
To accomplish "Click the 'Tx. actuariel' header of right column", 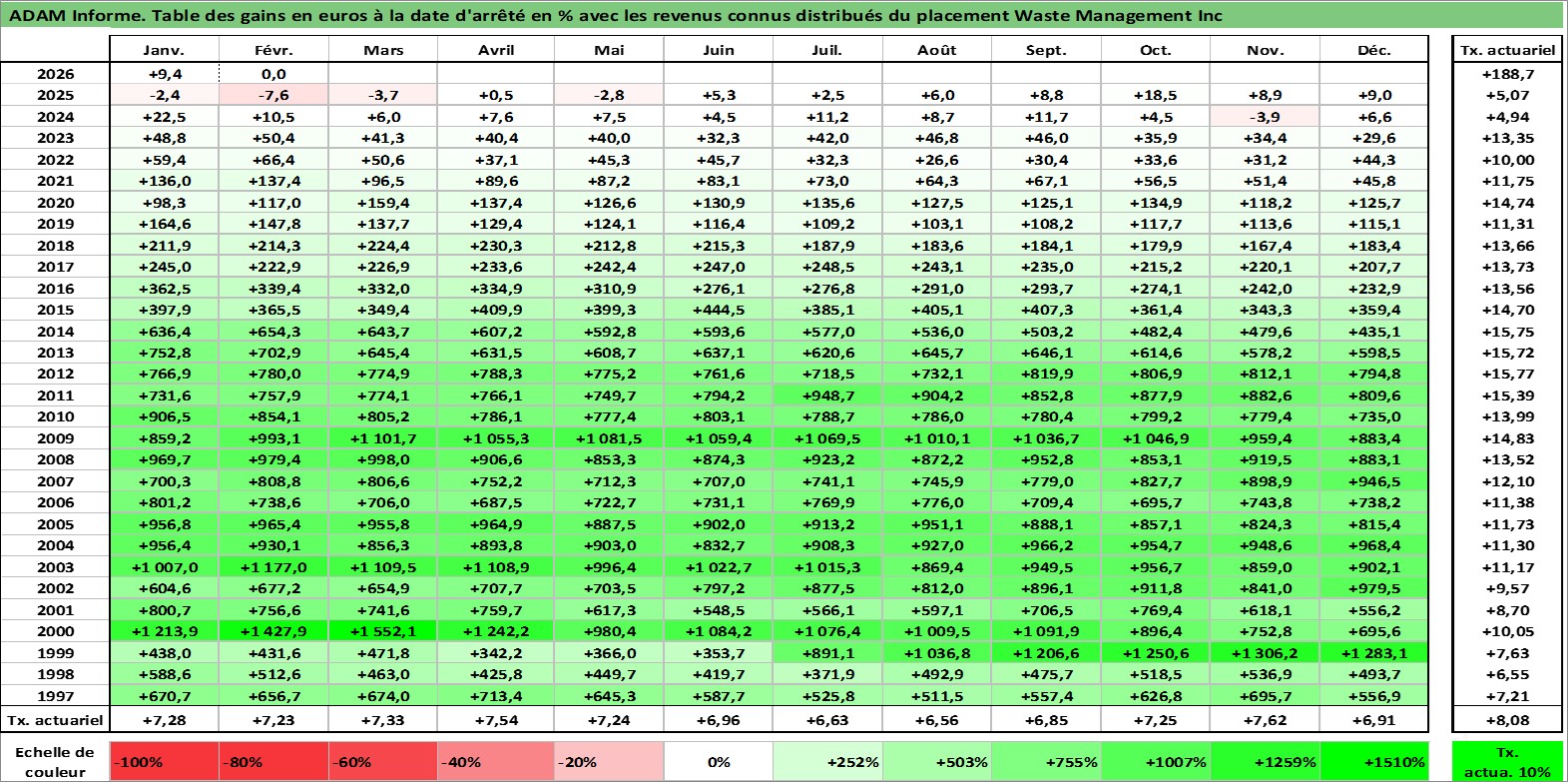I will pos(1507,50).
